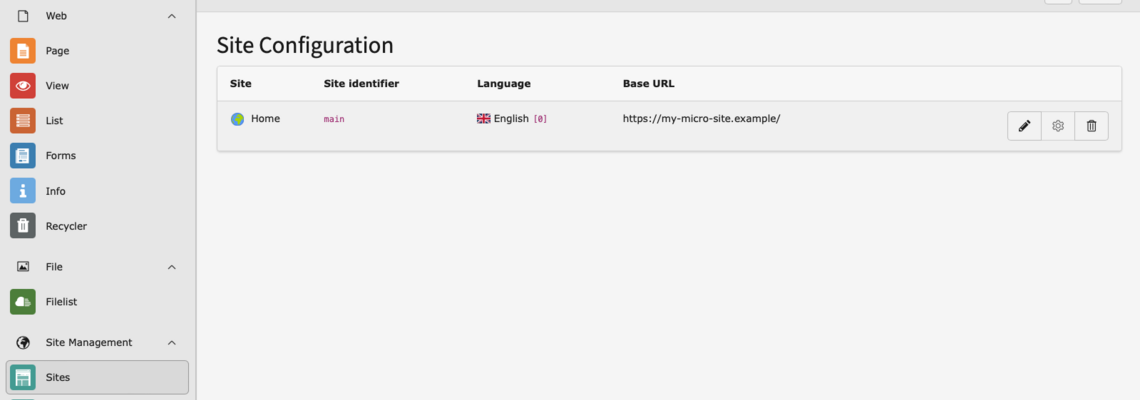Collapse the Web module group chevron
Screen dimensions: 1140x400
(172, 16)
